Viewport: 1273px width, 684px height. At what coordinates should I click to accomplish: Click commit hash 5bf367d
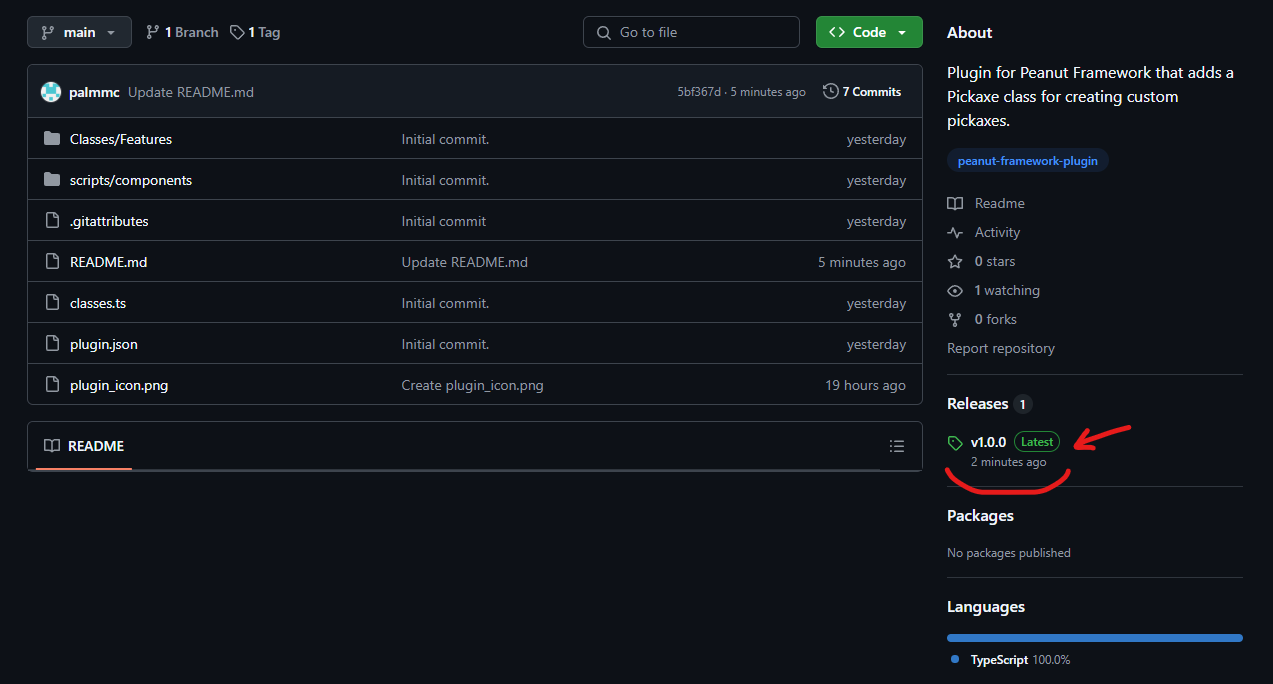[x=699, y=92]
